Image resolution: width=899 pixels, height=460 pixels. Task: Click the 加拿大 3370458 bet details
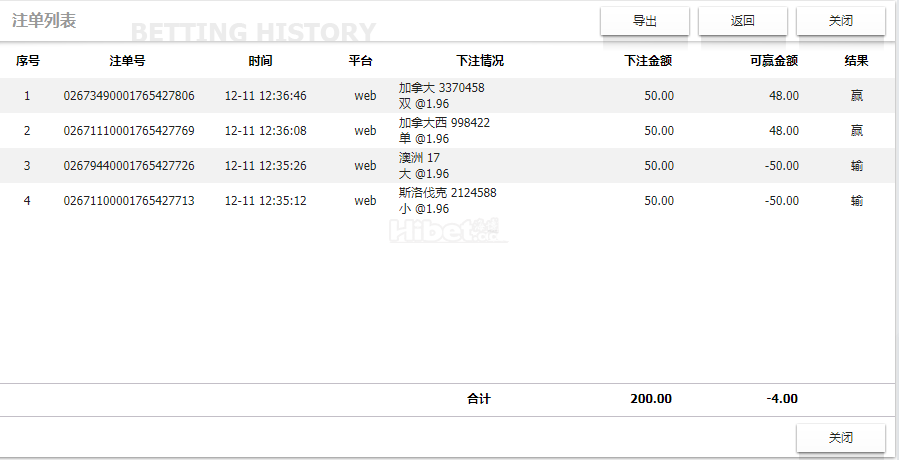[442, 88]
